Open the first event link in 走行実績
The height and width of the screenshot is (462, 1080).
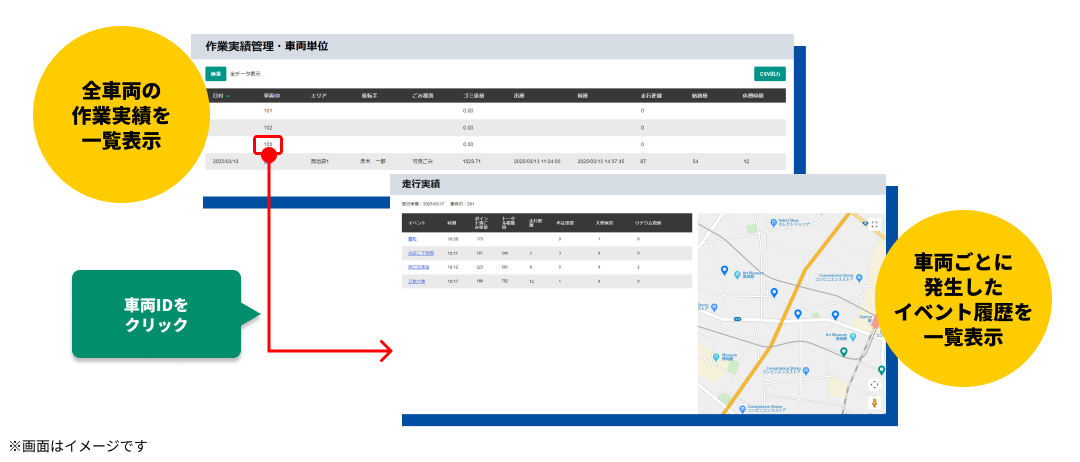coord(412,240)
